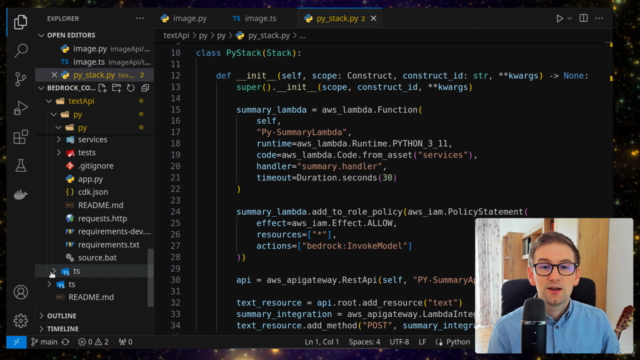640x360 pixels.
Task: Open the requests.http file
Action: pos(102,219)
